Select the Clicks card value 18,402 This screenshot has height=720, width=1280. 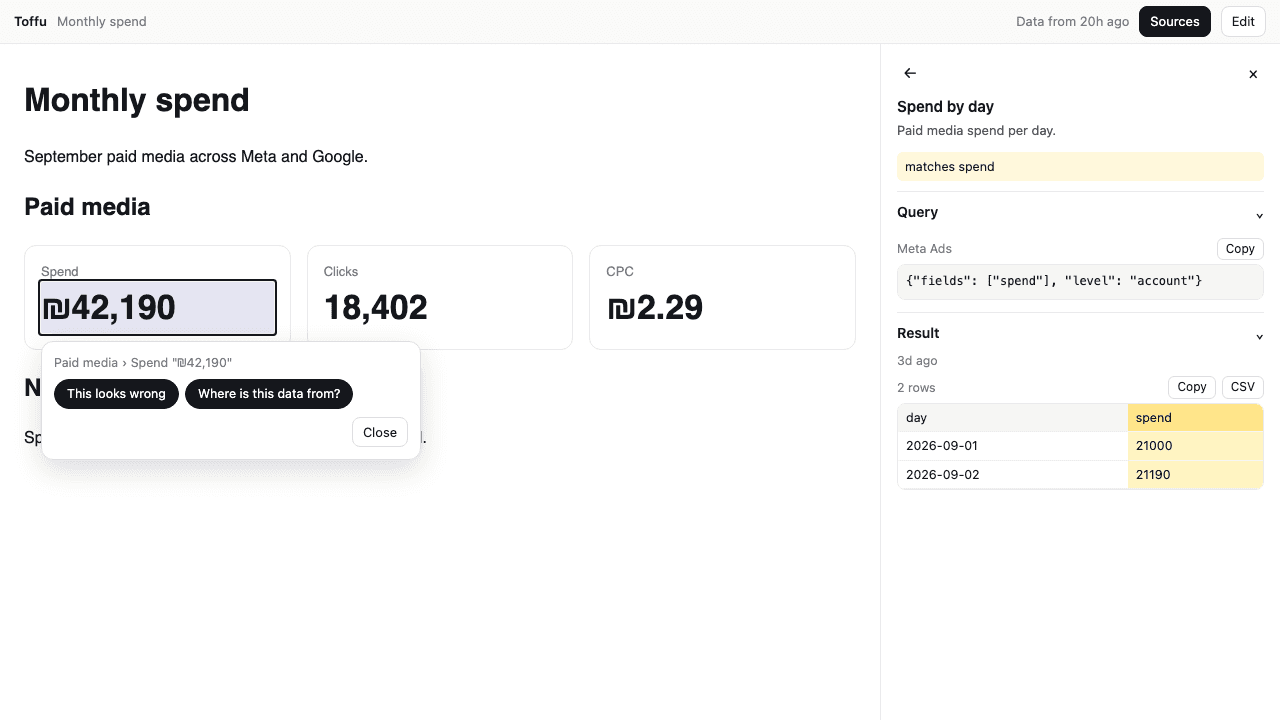[x=376, y=307]
